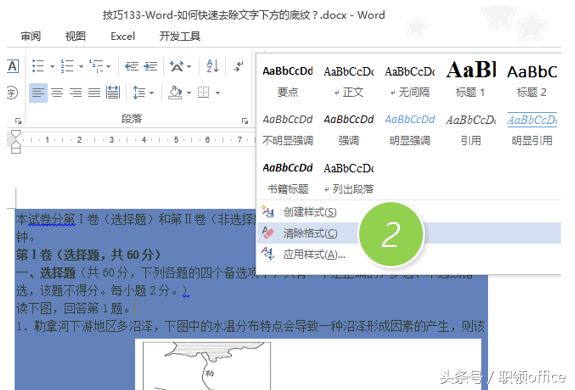
Task: Apply the 明显引用 style
Action: (532, 129)
